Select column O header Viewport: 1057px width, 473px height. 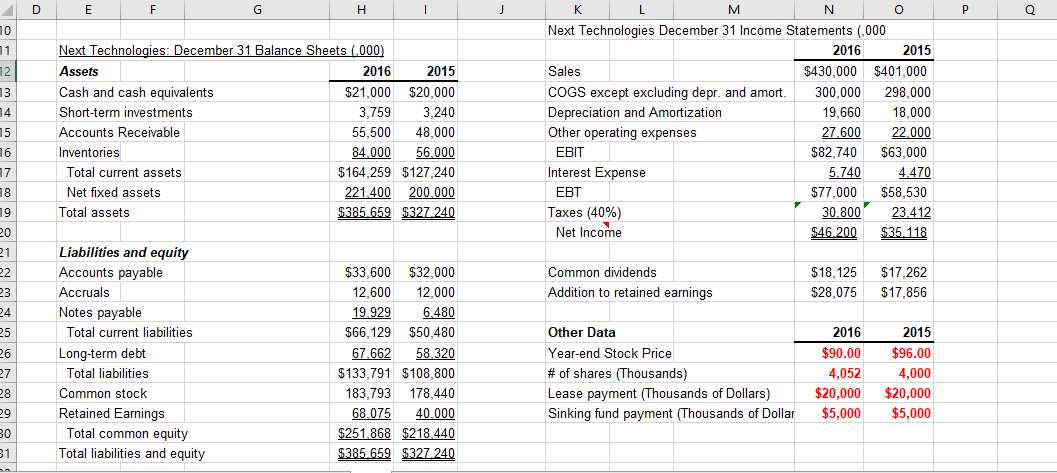(897, 10)
